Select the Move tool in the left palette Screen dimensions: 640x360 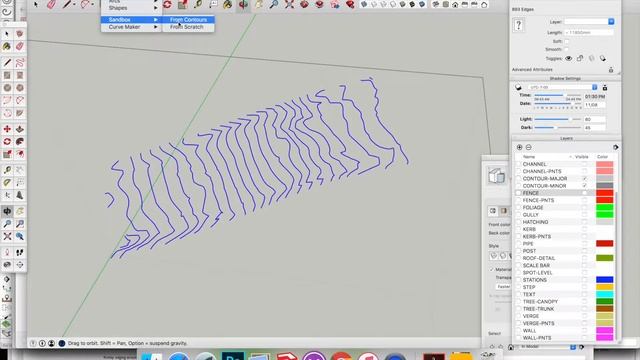pyautogui.click(x=7, y=129)
